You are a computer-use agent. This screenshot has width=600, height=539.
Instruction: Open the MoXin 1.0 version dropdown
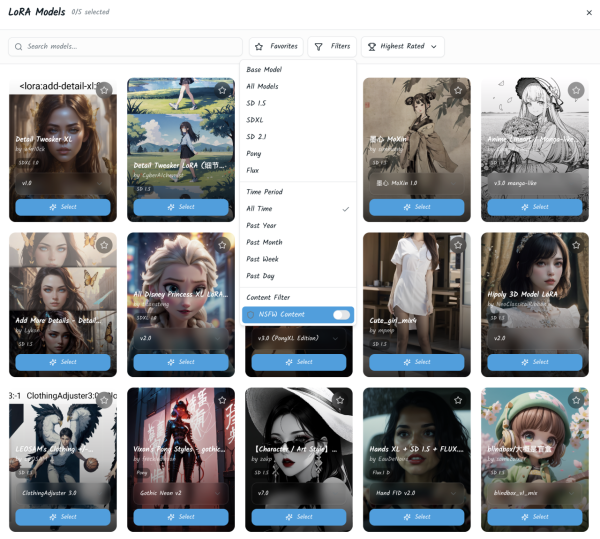417,183
